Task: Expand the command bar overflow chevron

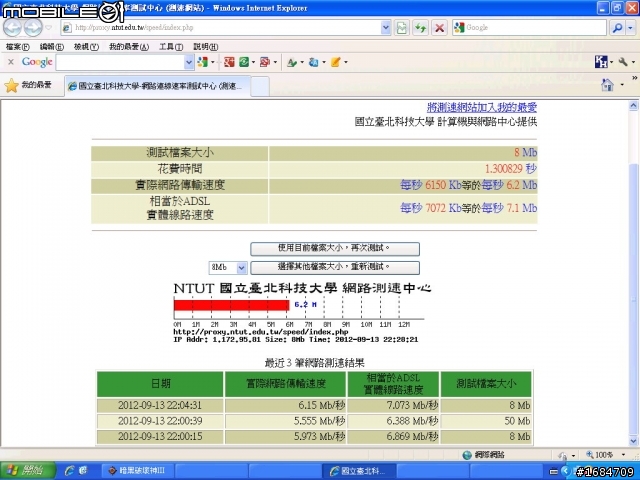Action: click(x=634, y=78)
